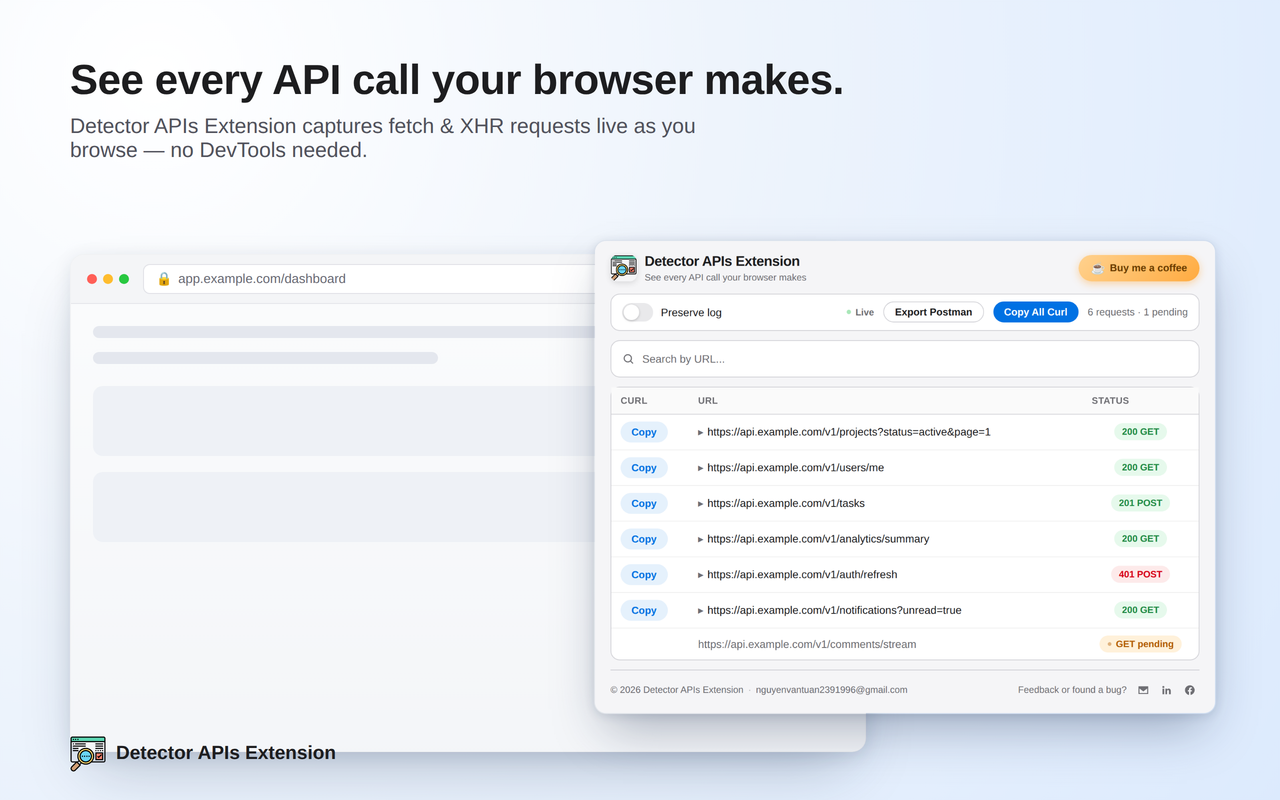This screenshot has width=1280, height=800.
Task: Click the comments/stream URL text
Action: coord(807,644)
